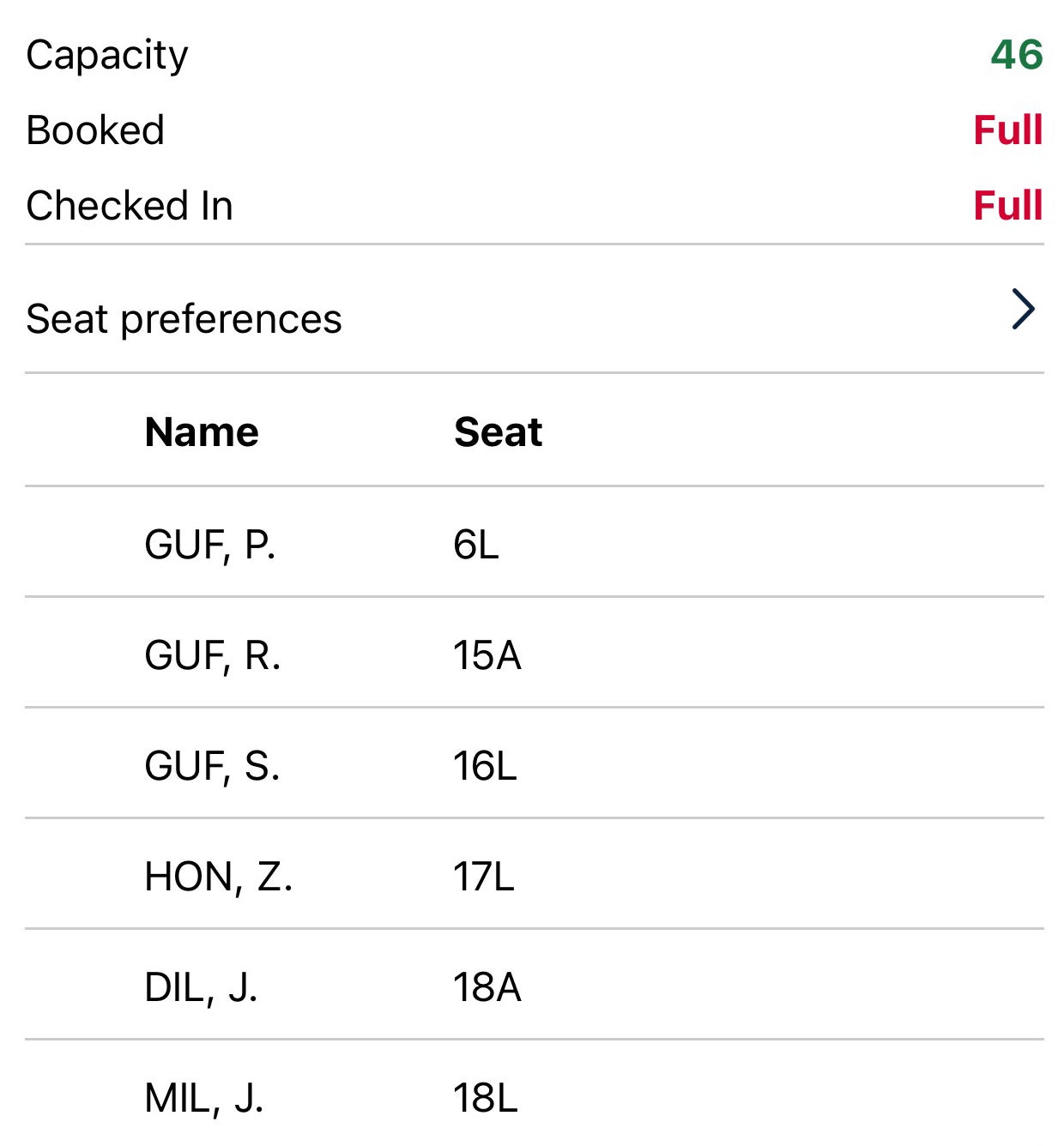Click the Booked status Full

[x=1008, y=130]
